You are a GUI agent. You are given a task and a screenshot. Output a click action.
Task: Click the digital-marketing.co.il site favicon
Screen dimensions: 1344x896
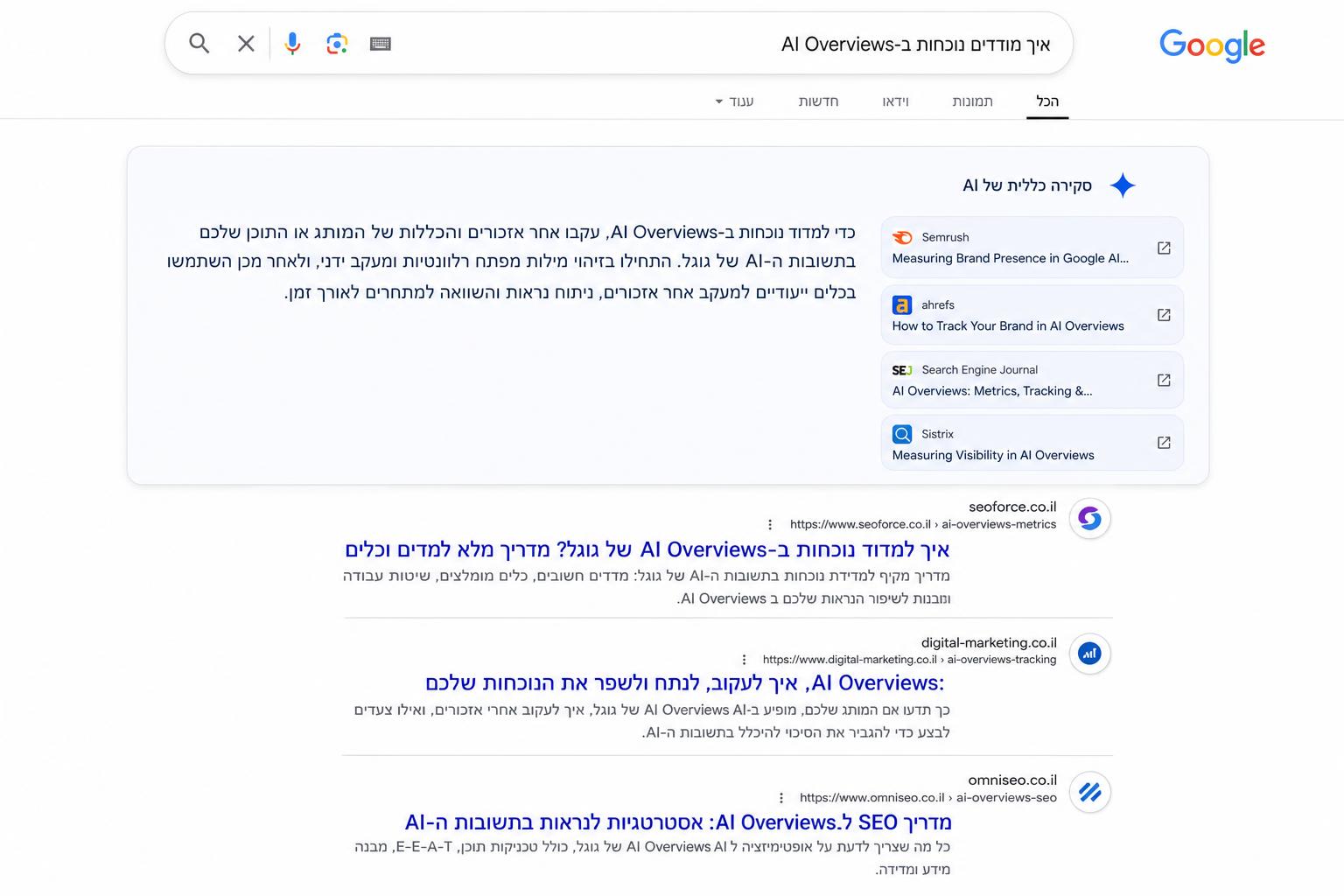tap(1089, 654)
